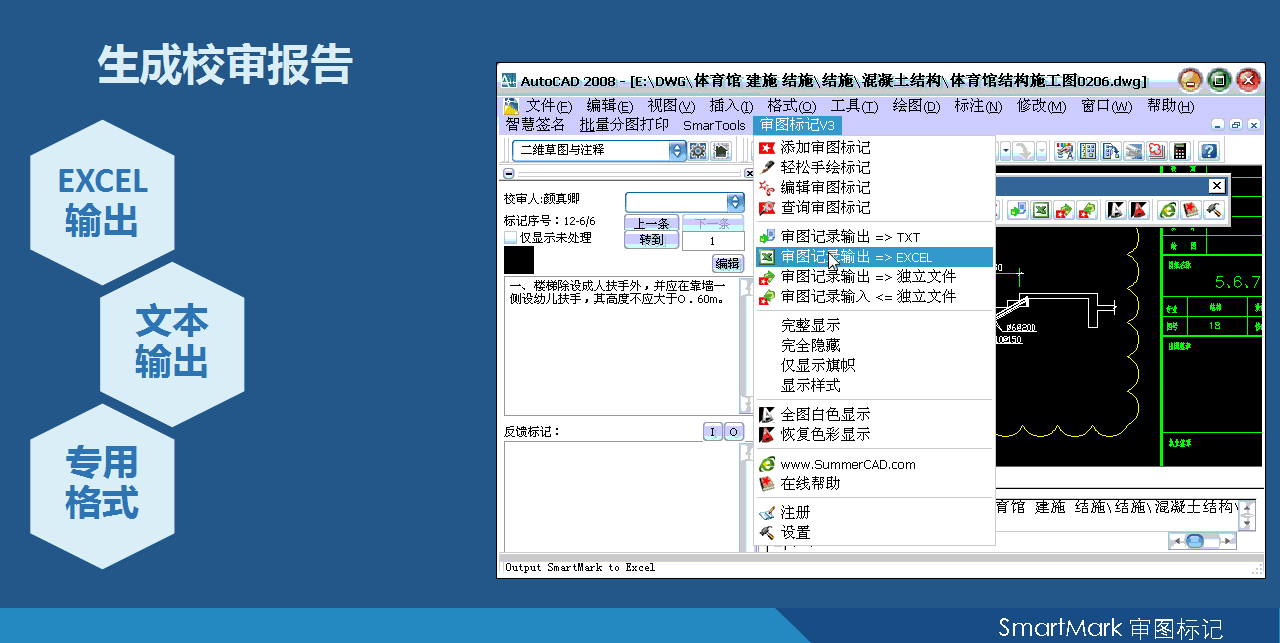The height and width of the screenshot is (643, 1280).
Task: Open the 编辑(E) menu in menu bar
Action: click(x=610, y=106)
